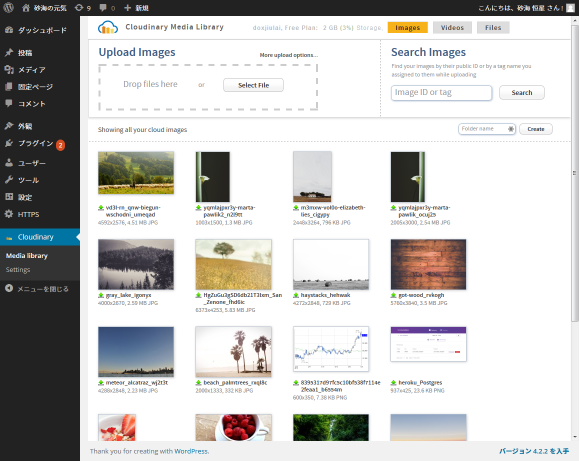The width and height of the screenshot is (579, 461).
Task: Open the Dashboard menu (ダッシュボード)
Action: 40,30
